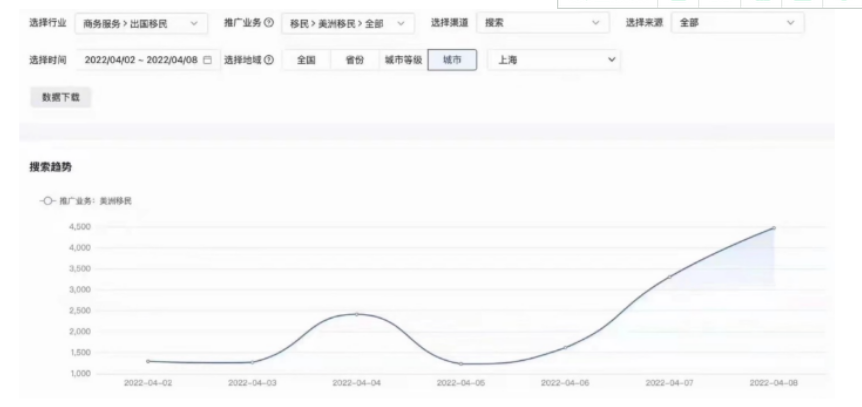The image size is (862, 407).
Task: Open the 选择渠道 dropdown showing 搜索
Action: [542, 23]
